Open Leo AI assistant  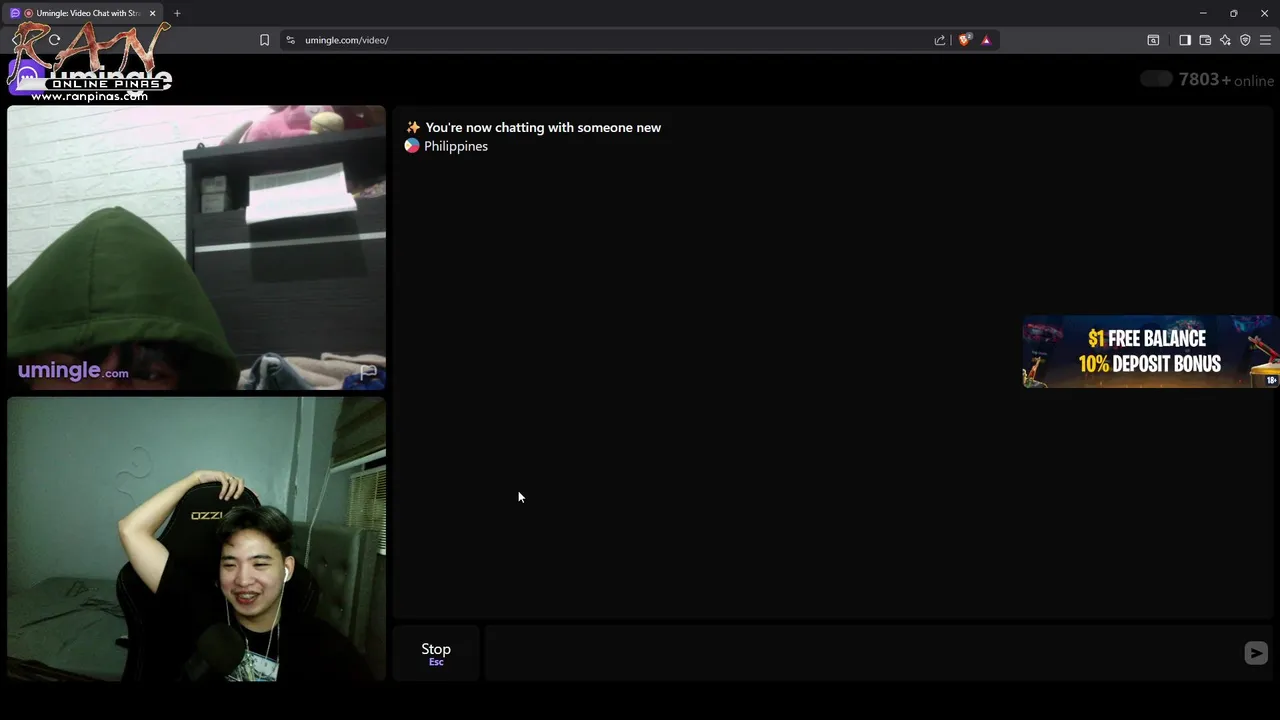pos(1225,40)
